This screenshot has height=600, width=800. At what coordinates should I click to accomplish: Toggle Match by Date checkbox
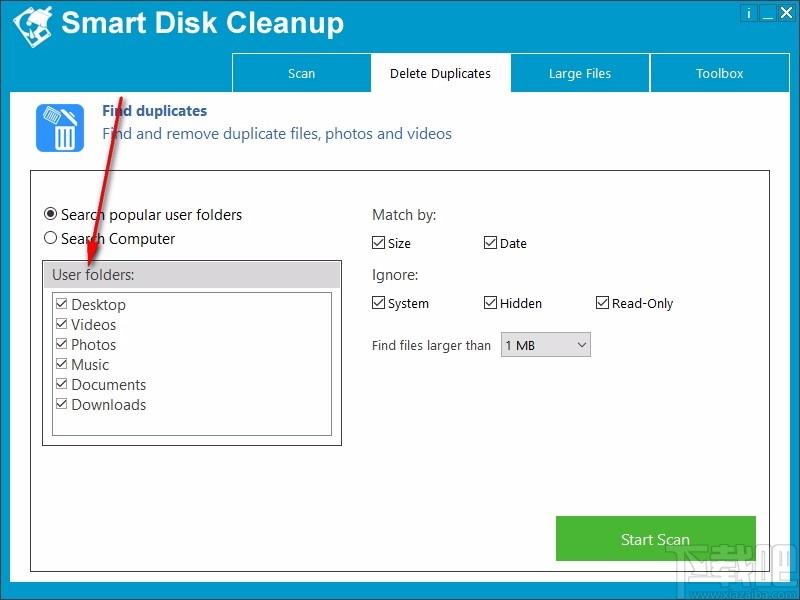(490, 242)
